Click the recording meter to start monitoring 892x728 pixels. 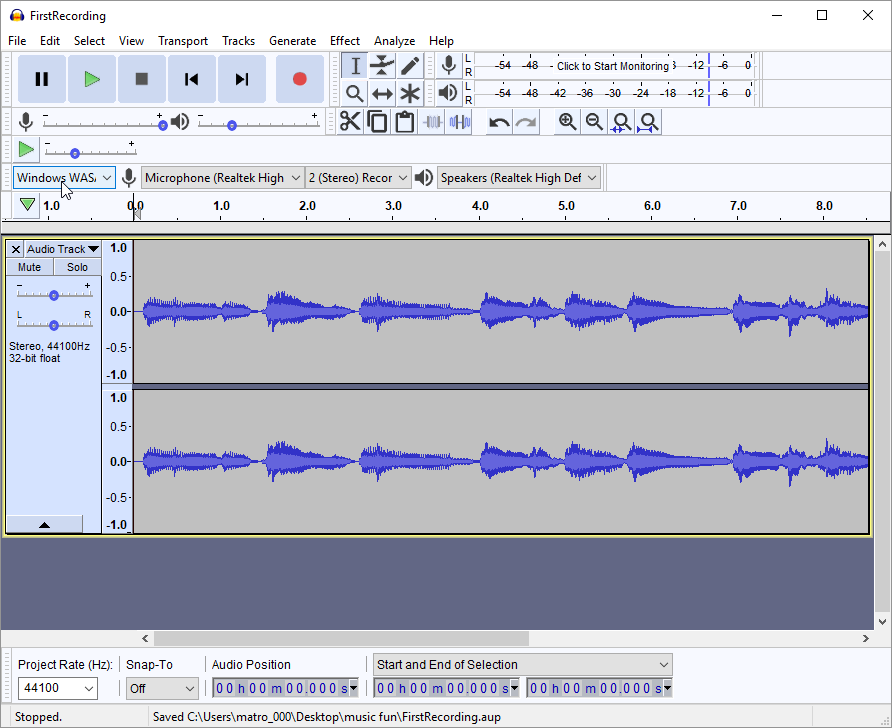tap(612, 66)
